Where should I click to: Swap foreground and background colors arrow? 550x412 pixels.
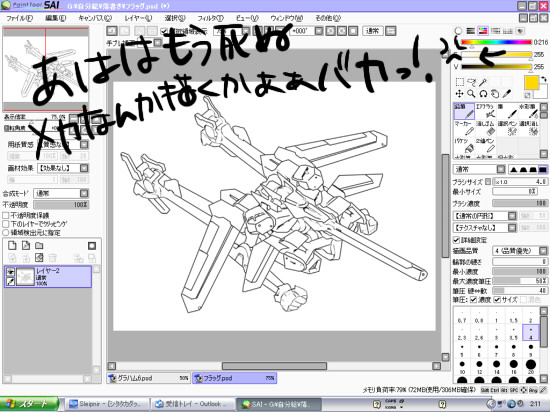(543, 79)
